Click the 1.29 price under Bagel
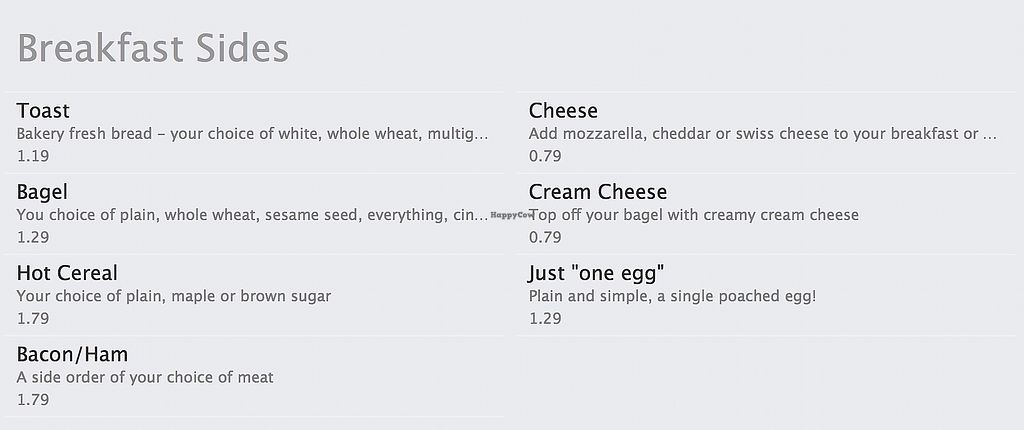The width and height of the screenshot is (1024, 430). click(33, 237)
